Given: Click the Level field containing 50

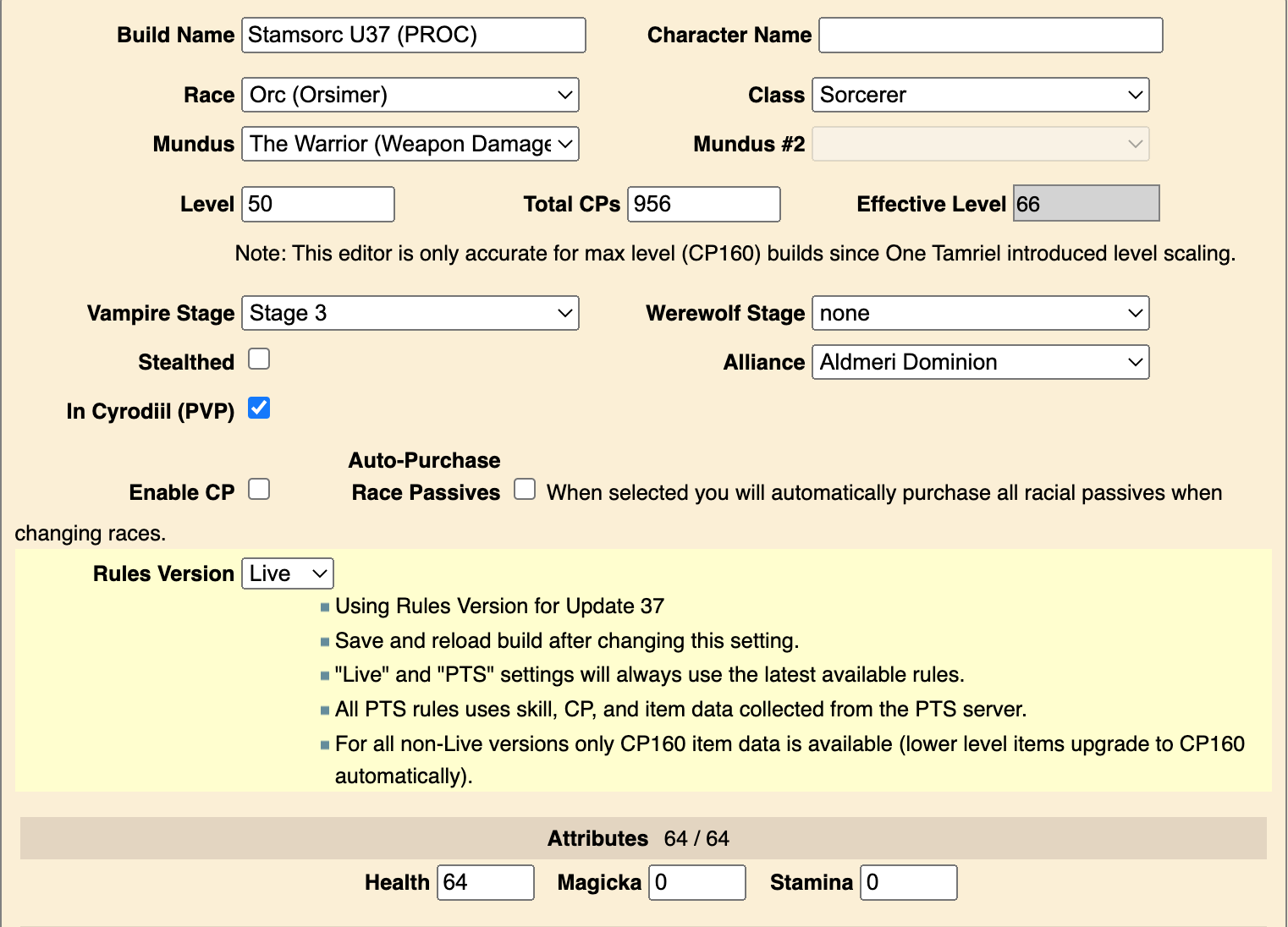Looking at the screenshot, I should click(318, 204).
